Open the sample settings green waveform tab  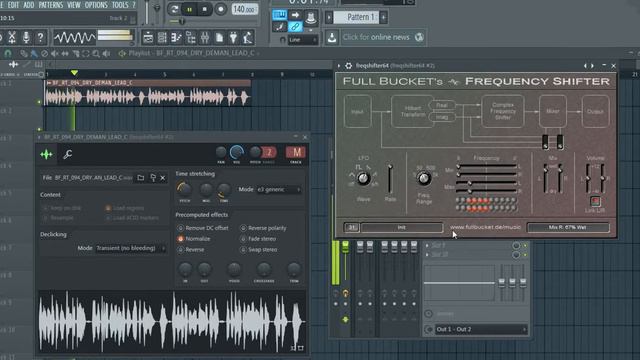click(47, 154)
